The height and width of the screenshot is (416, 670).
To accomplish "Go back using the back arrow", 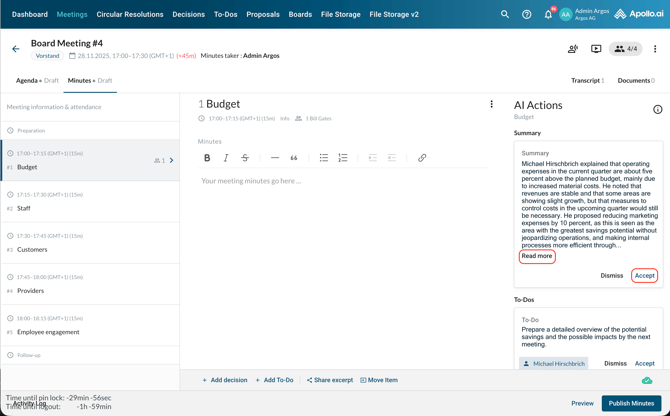I will click(16, 49).
